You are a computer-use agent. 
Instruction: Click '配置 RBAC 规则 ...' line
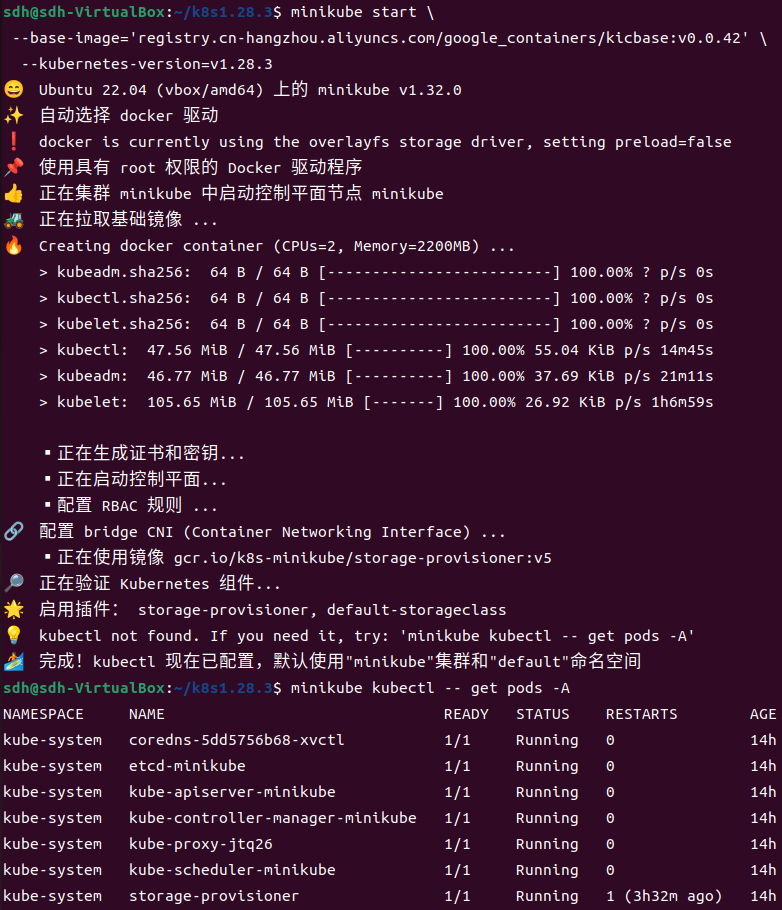point(137,505)
